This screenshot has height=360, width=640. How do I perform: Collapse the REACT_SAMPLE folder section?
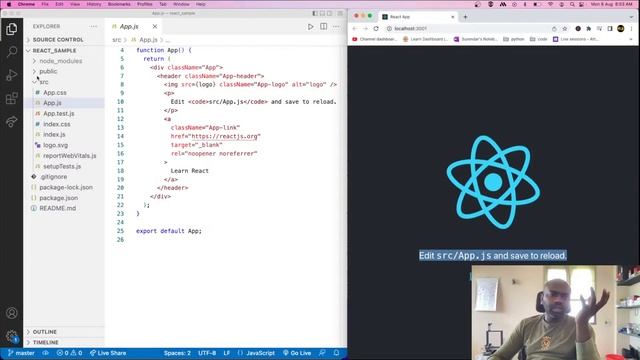point(63,51)
